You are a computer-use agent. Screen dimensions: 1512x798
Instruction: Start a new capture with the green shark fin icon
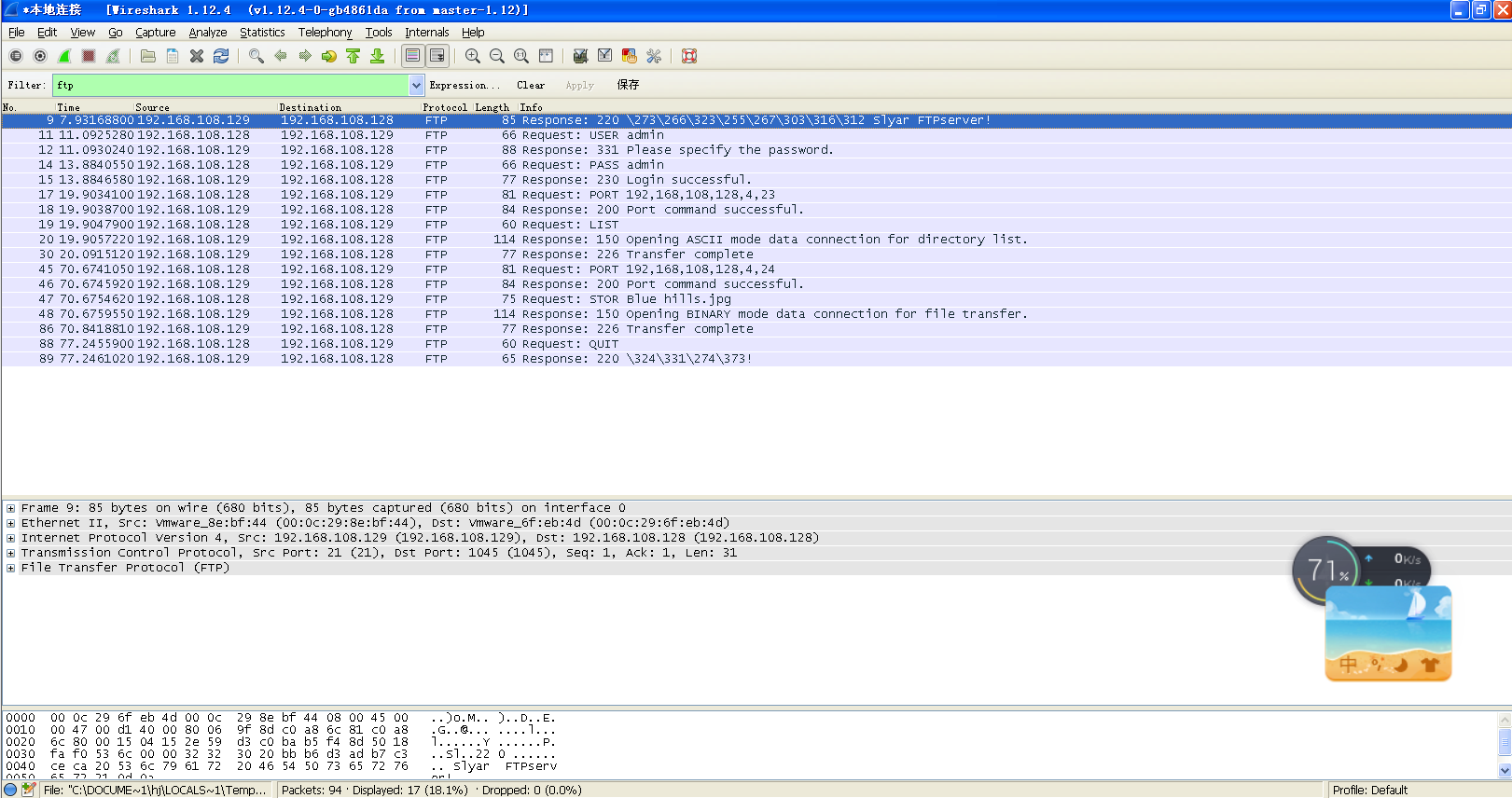64,56
